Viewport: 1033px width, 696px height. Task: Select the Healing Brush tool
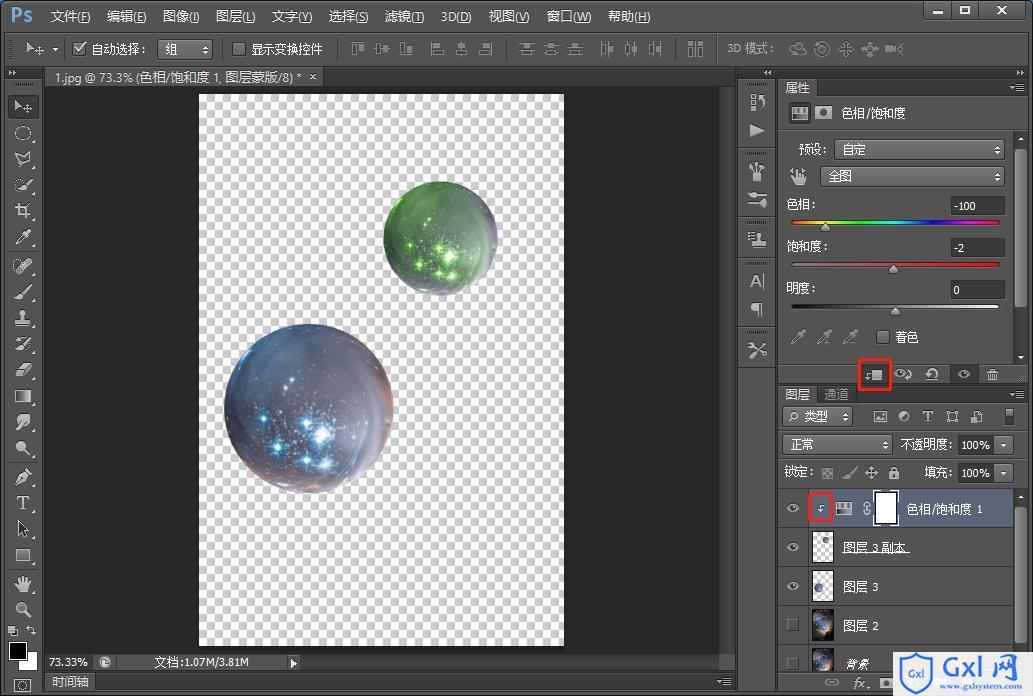tap(23, 266)
